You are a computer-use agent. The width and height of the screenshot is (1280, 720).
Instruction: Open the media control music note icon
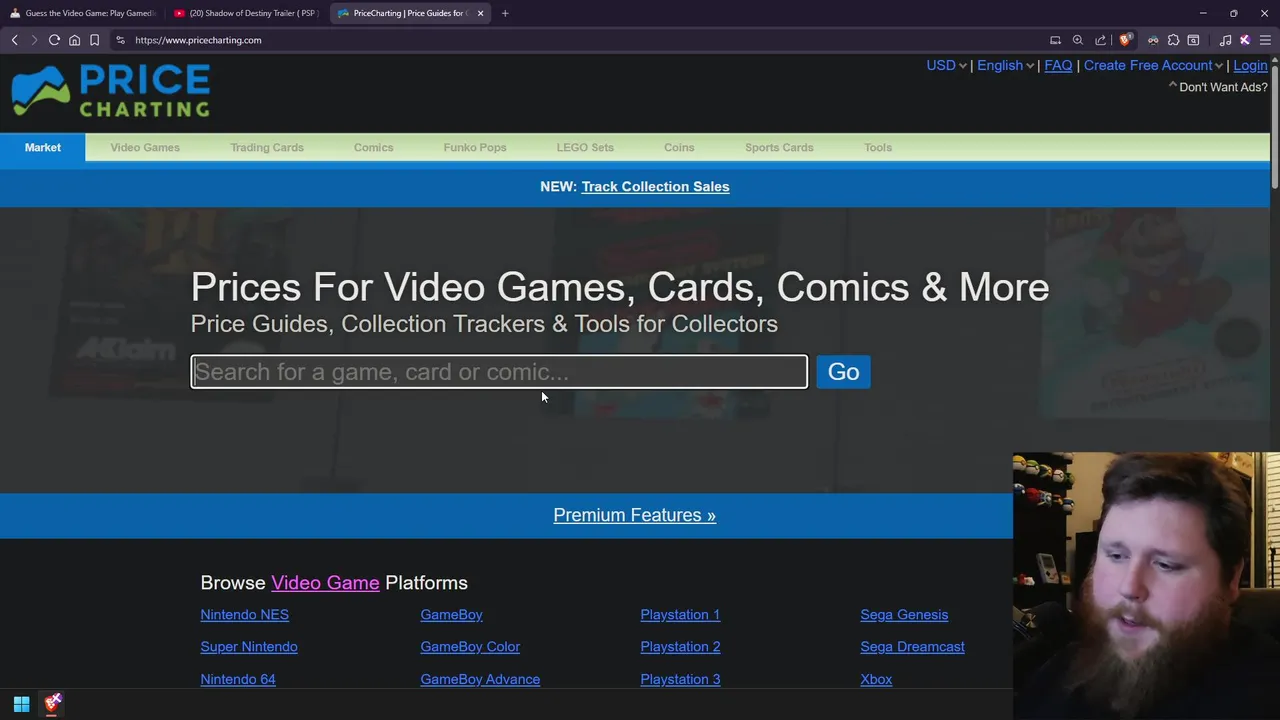pyautogui.click(x=1225, y=40)
